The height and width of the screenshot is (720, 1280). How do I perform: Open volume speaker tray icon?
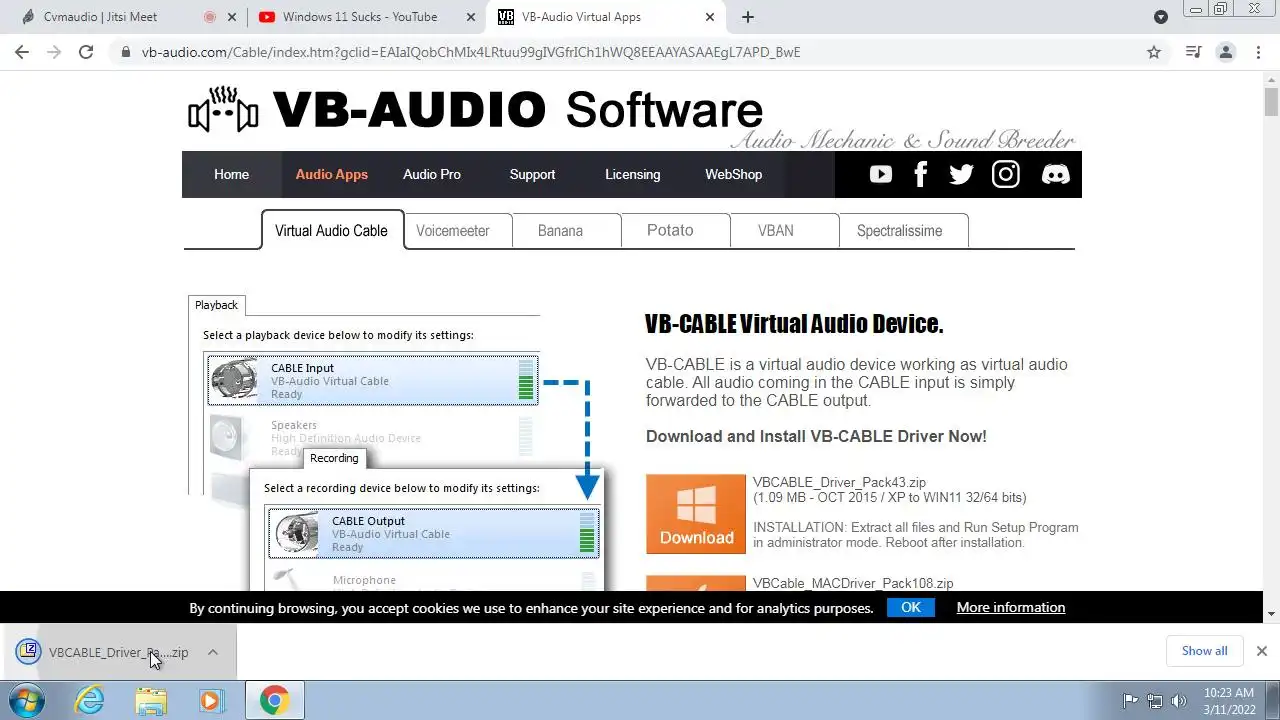1179,701
